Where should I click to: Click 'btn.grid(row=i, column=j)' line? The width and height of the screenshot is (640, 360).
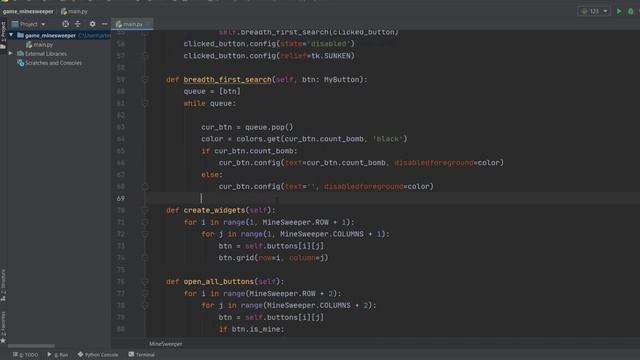point(273,258)
